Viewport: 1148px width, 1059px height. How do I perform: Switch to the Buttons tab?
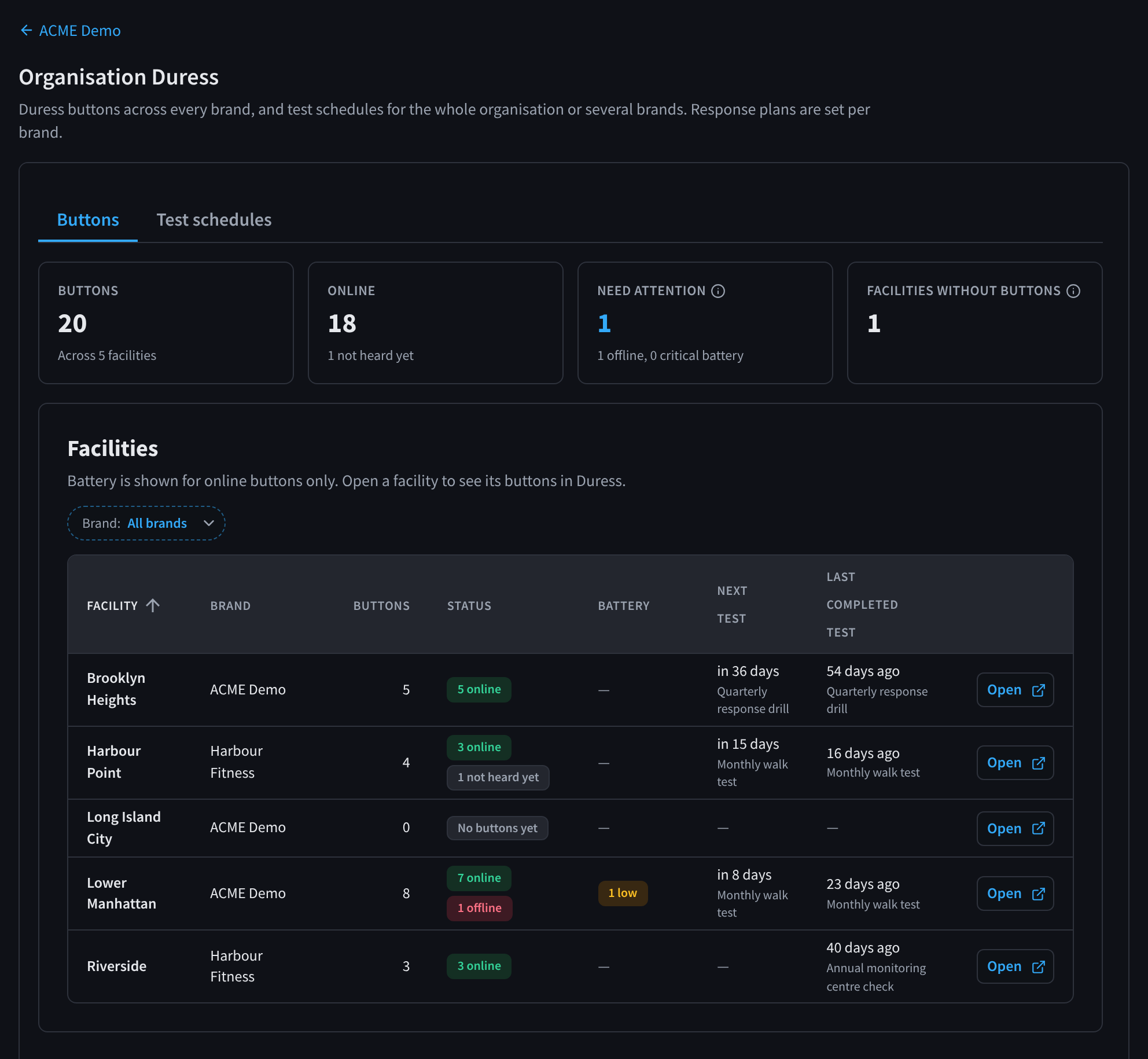88,220
